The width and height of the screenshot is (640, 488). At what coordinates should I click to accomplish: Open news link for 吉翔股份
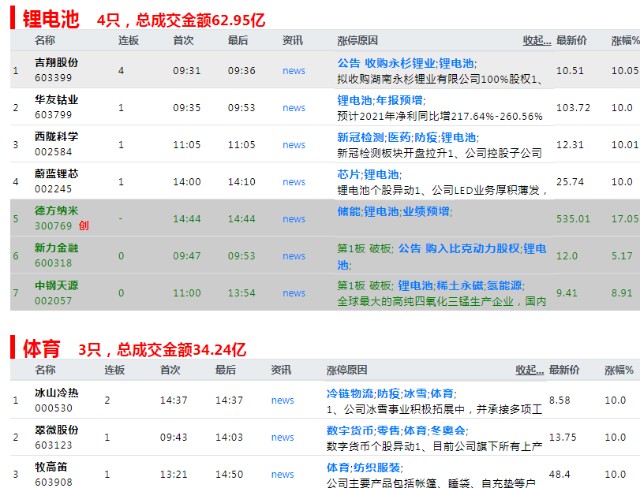pos(293,71)
